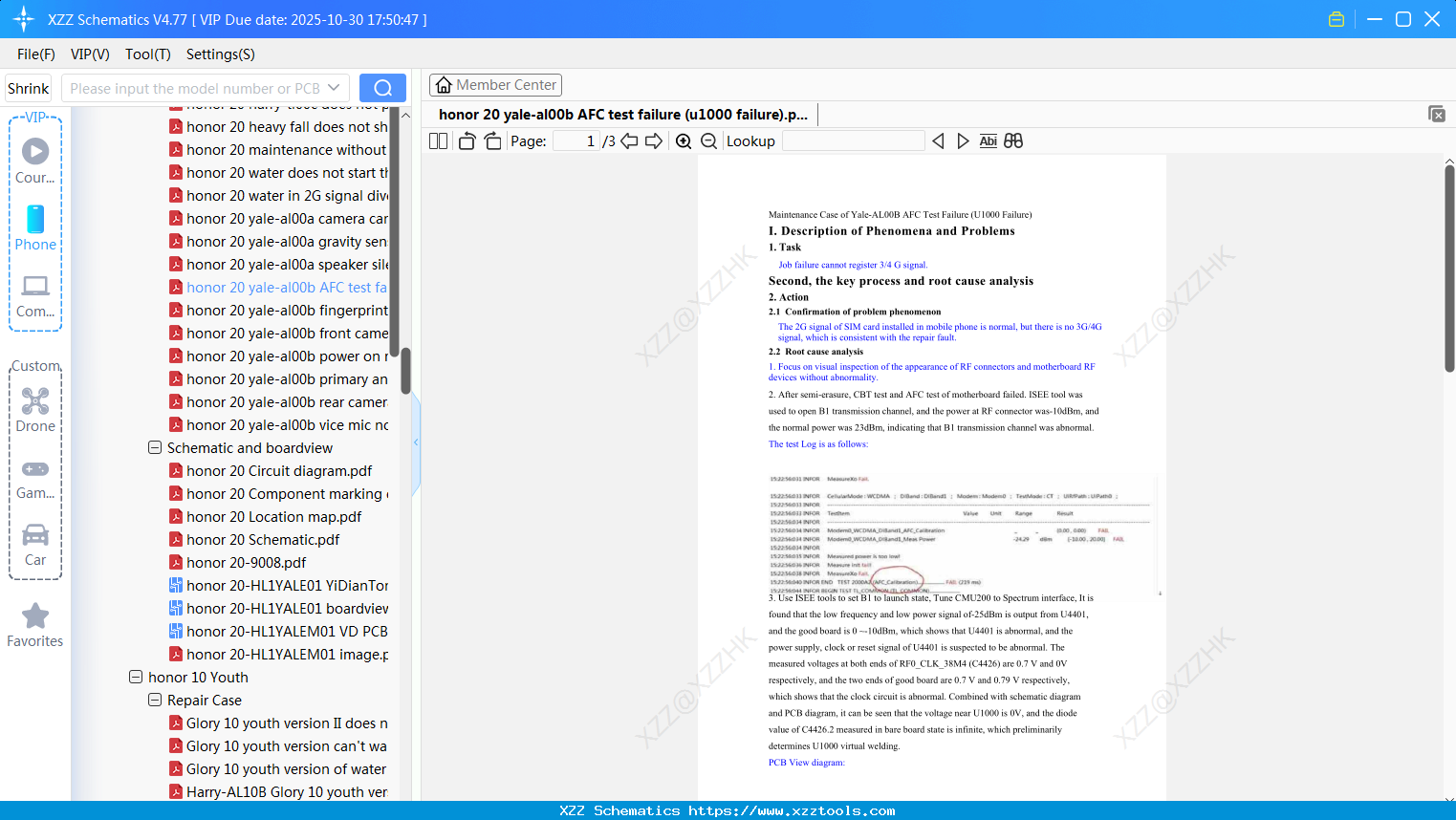Click tree scrollbar up arrow

pyautogui.click(x=405, y=115)
